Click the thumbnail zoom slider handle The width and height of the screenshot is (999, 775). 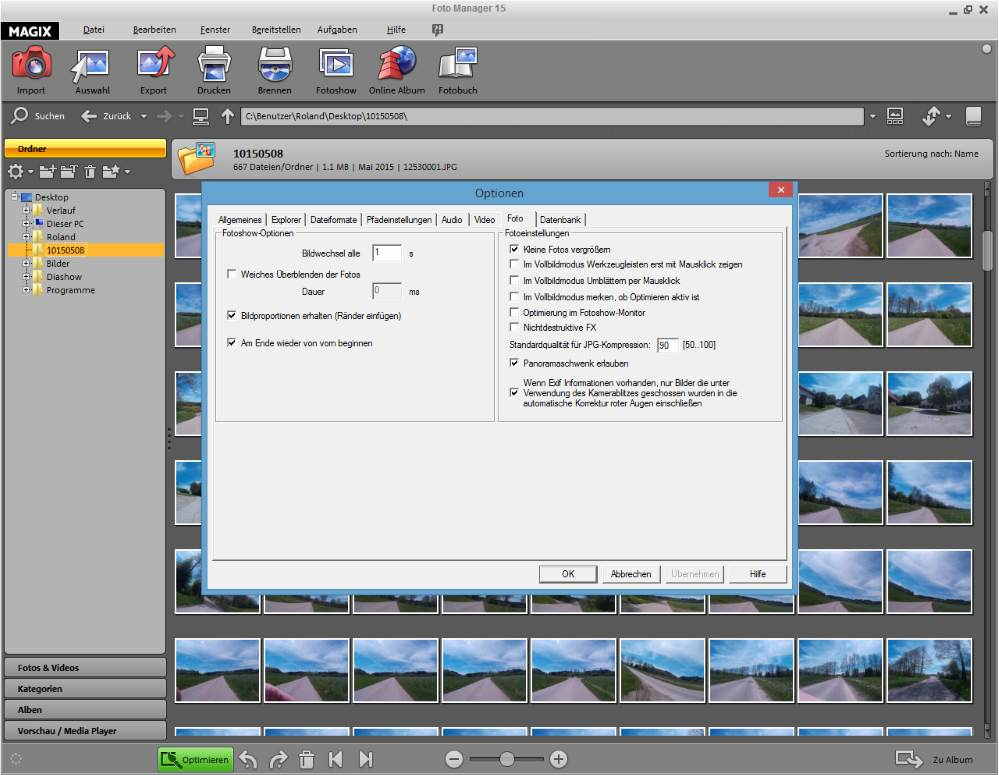point(507,760)
